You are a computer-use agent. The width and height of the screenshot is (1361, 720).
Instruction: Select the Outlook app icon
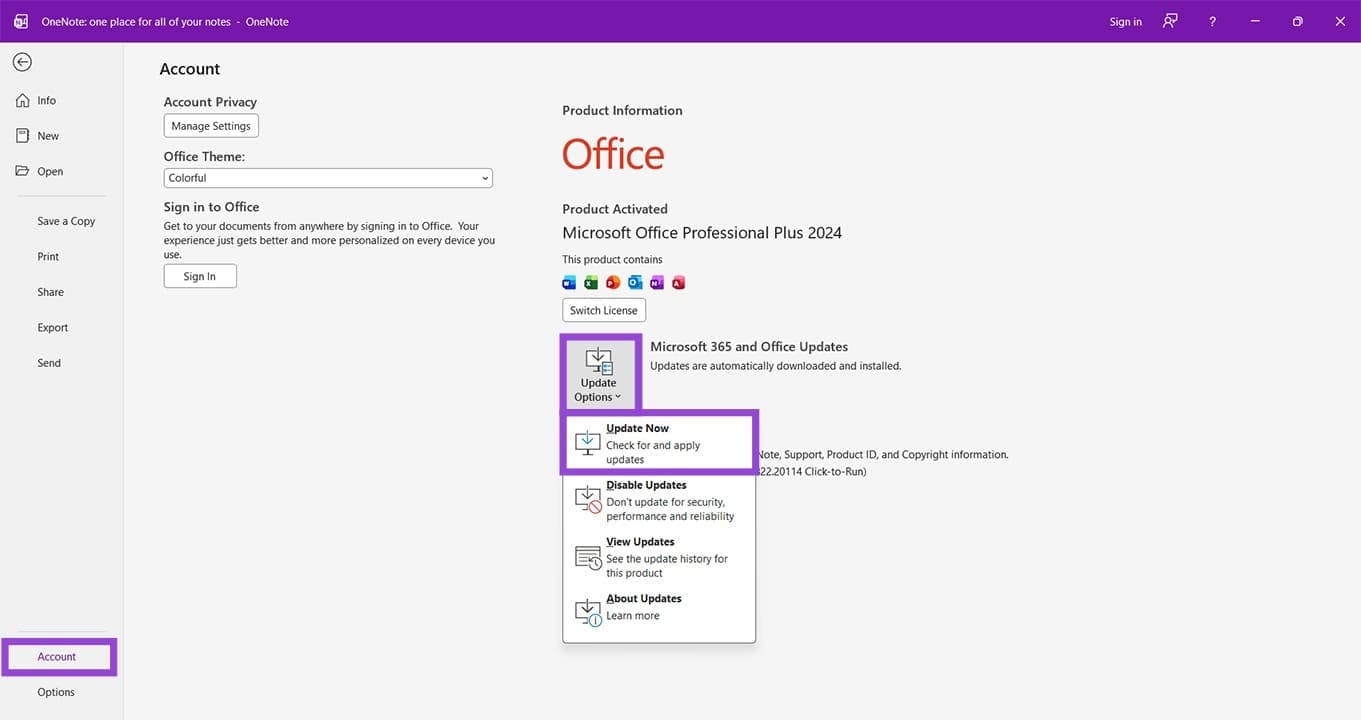[635, 282]
